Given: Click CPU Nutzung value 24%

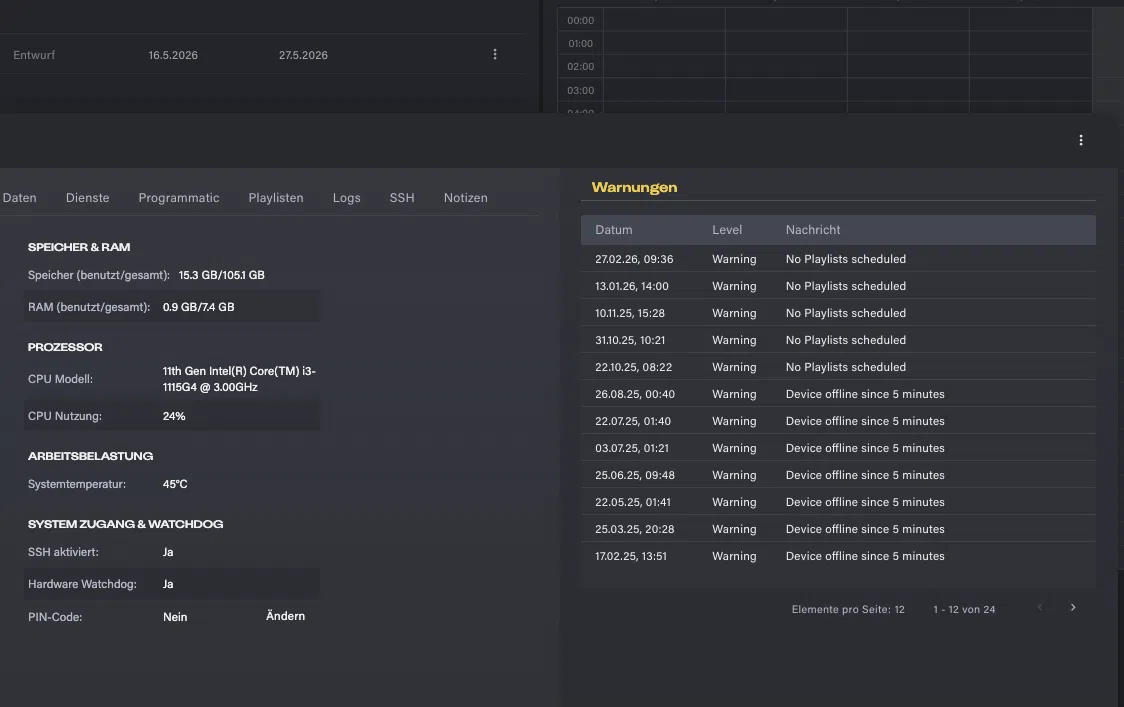Looking at the screenshot, I should (173, 416).
